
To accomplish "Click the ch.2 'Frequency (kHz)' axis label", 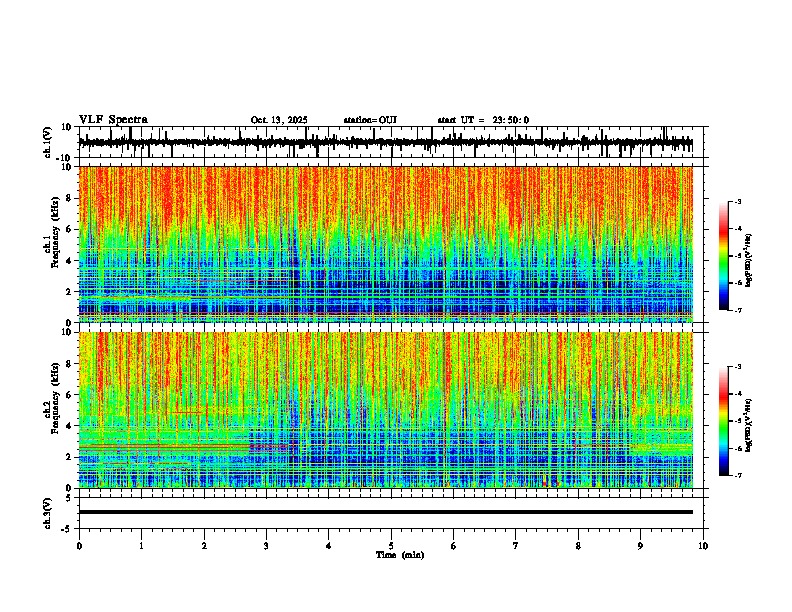I will (55, 398).
